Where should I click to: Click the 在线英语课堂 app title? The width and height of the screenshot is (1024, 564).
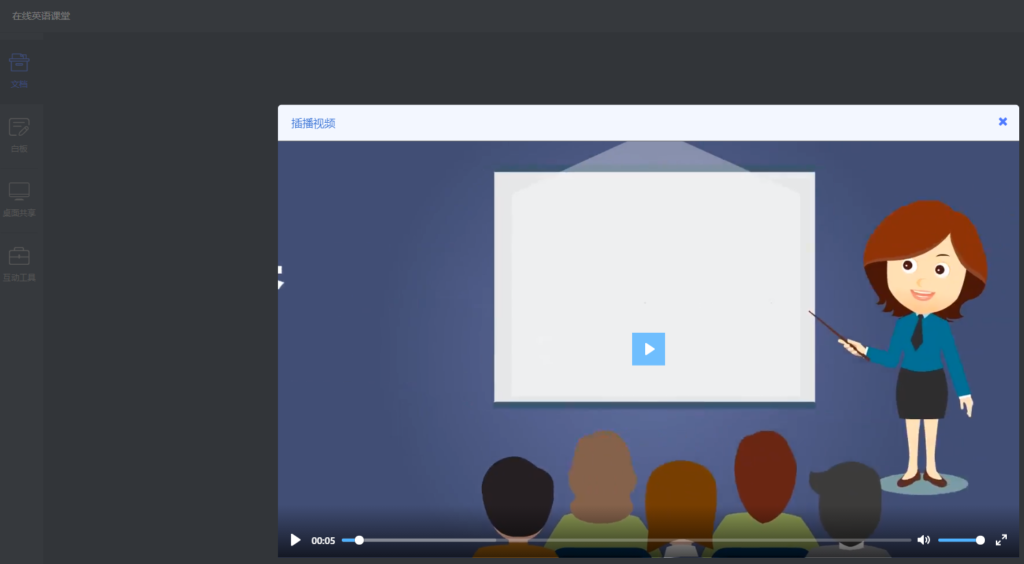coord(41,16)
